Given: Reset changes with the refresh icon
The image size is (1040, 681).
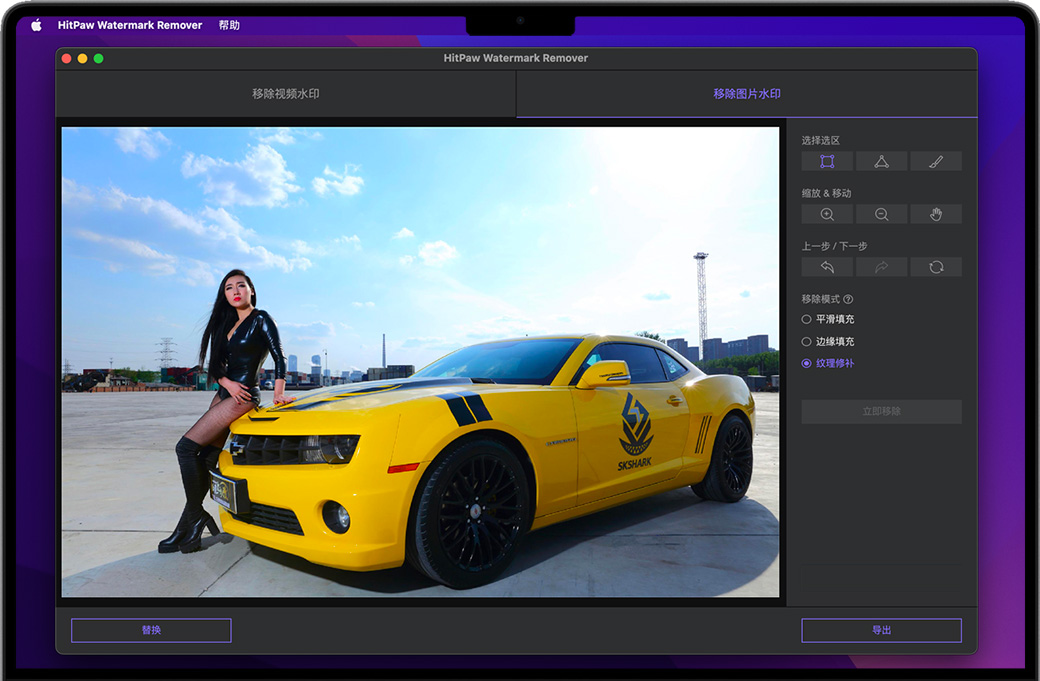Looking at the screenshot, I should click(x=935, y=267).
